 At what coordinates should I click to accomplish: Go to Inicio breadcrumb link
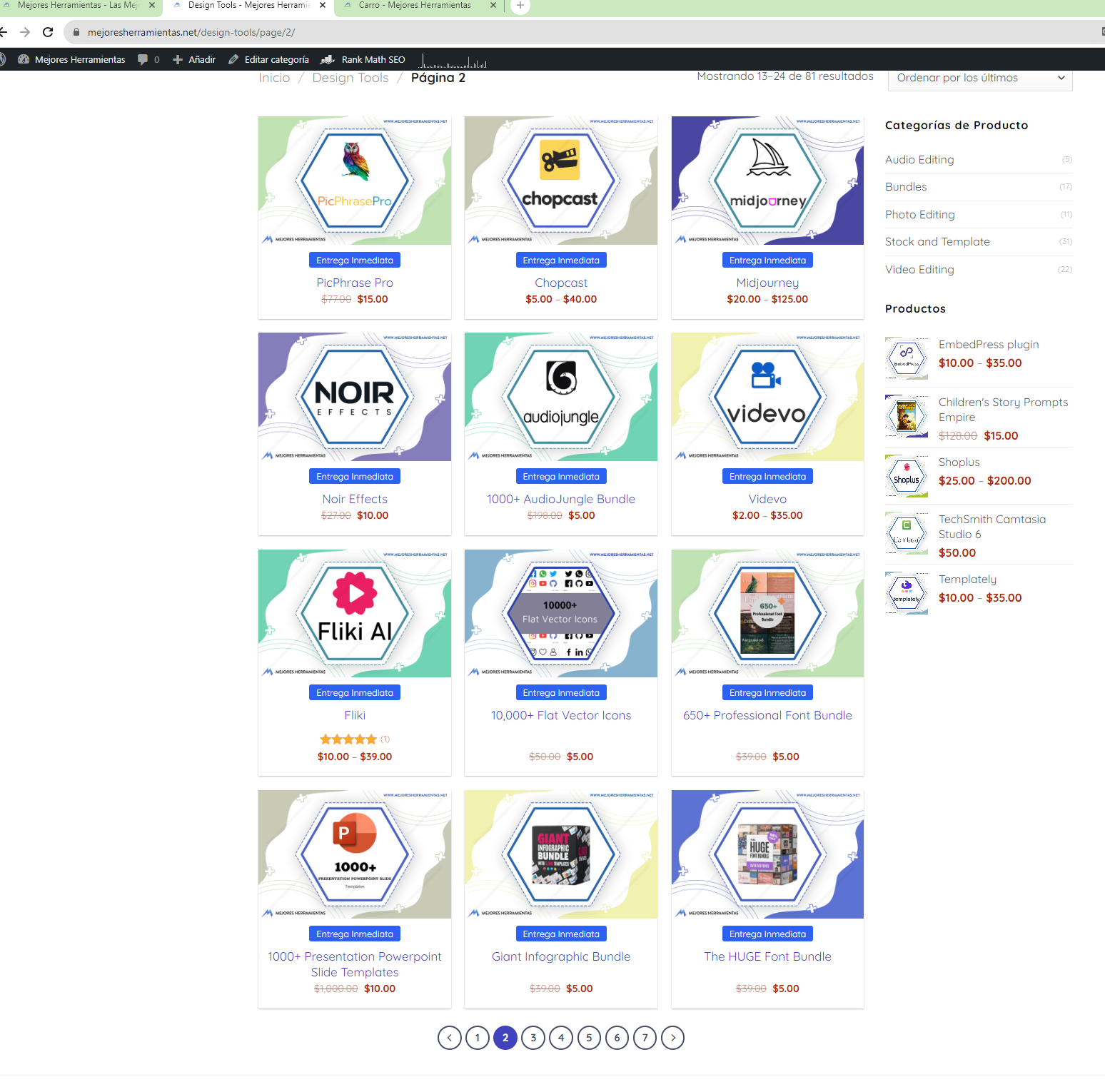(x=274, y=78)
